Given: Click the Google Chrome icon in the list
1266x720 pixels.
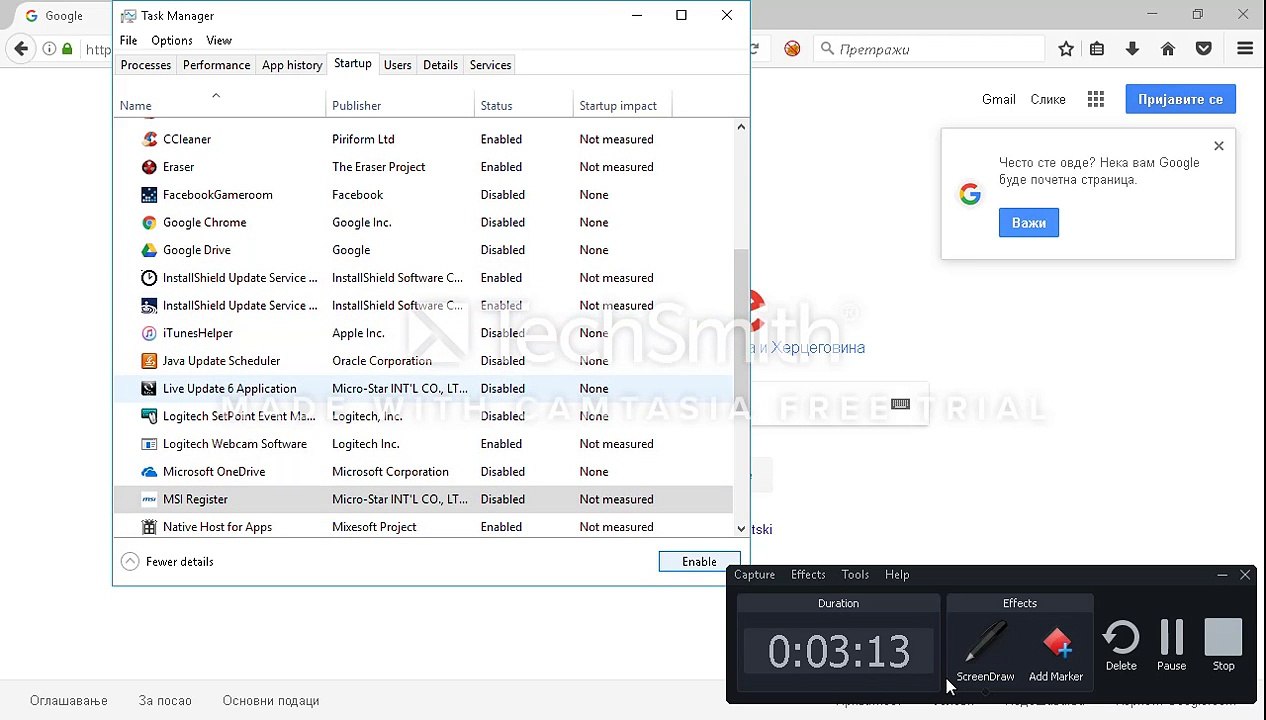Looking at the screenshot, I should tap(149, 222).
